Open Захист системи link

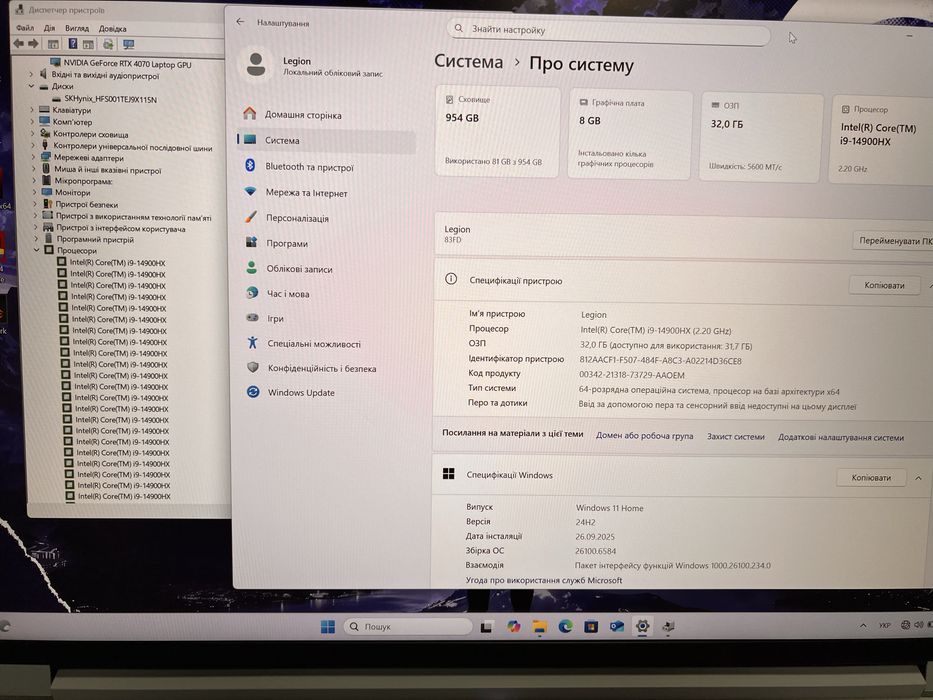click(735, 437)
